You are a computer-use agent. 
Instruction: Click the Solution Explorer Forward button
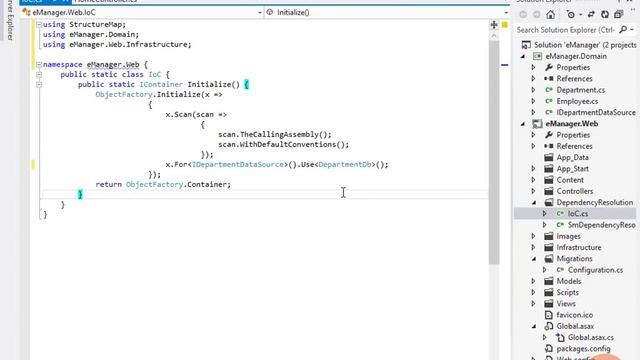pos(537,15)
